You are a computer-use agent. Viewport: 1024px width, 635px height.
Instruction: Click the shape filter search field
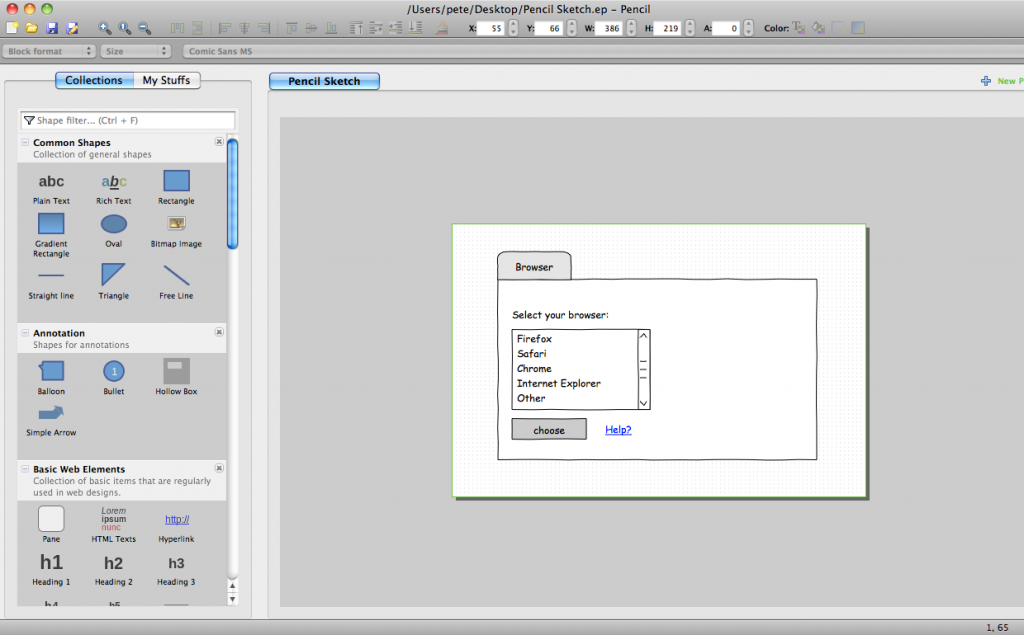click(x=125, y=119)
